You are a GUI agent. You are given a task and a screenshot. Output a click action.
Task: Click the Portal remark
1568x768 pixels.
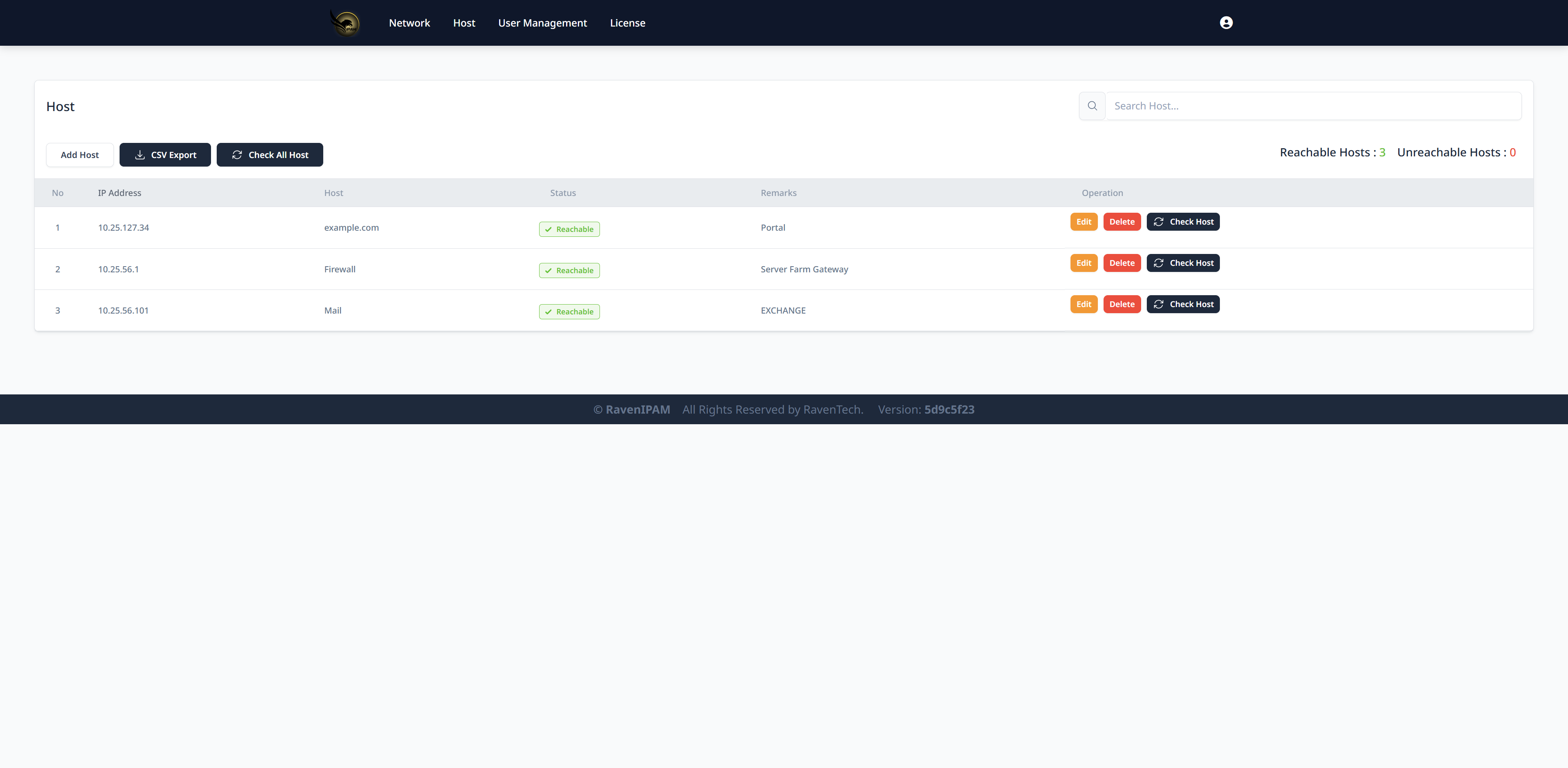(773, 228)
